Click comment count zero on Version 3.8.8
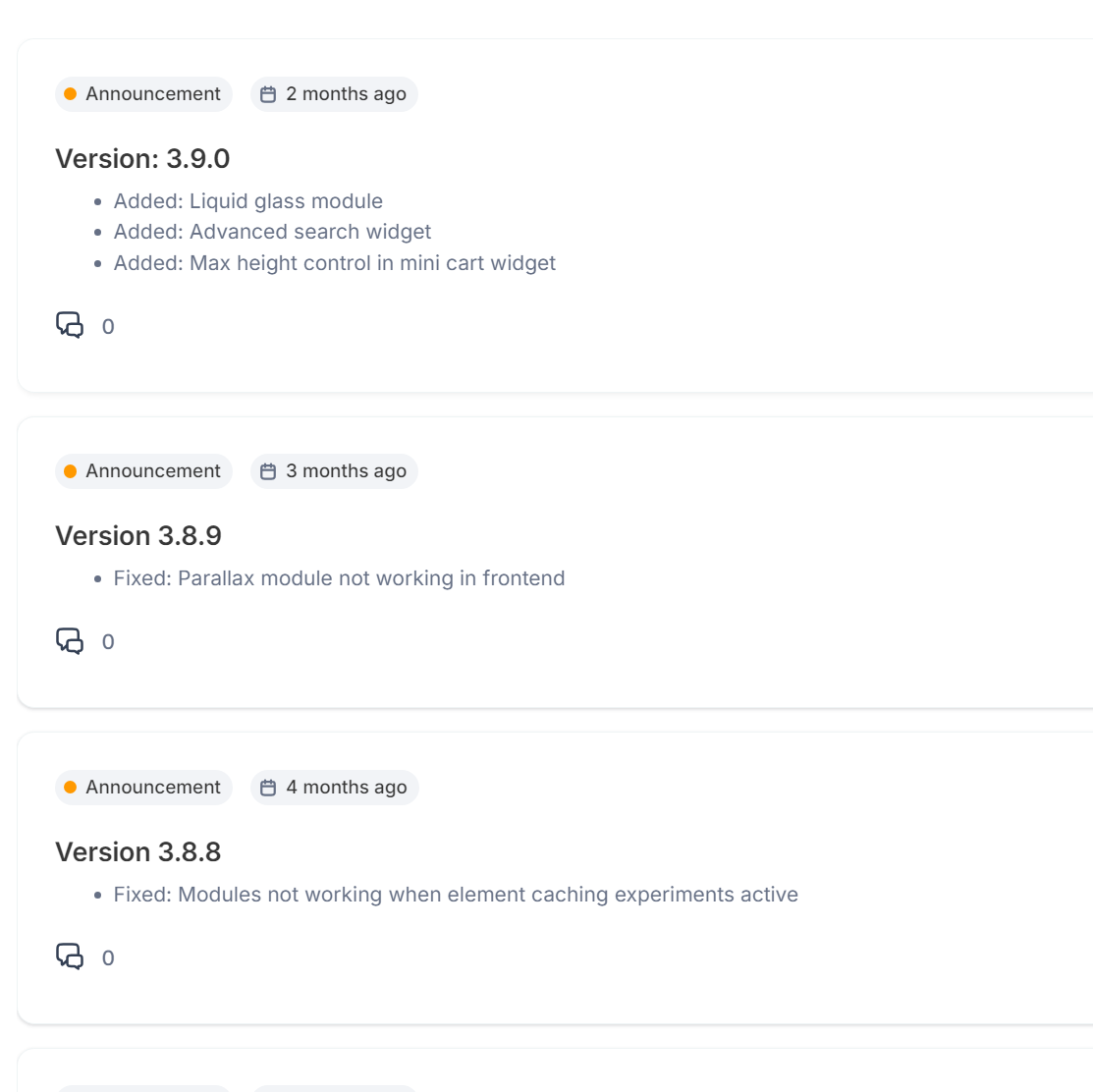Image resolution: width=1093 pixels, height=1092 pixels. click(108, 958)
